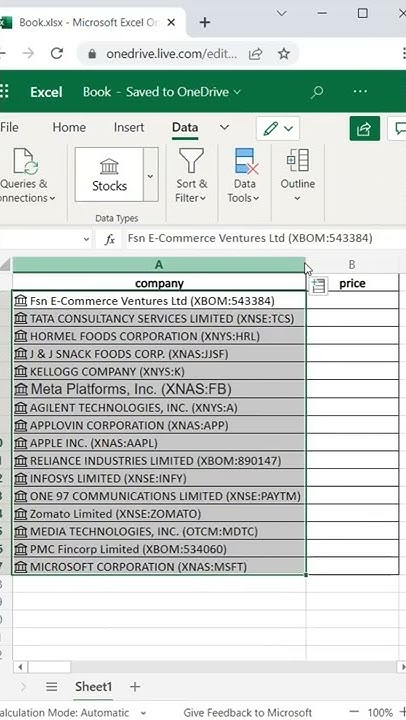
Task: Expand the Data Types gallery arrow
Action: pyautogui.click(x=151, y=175)
